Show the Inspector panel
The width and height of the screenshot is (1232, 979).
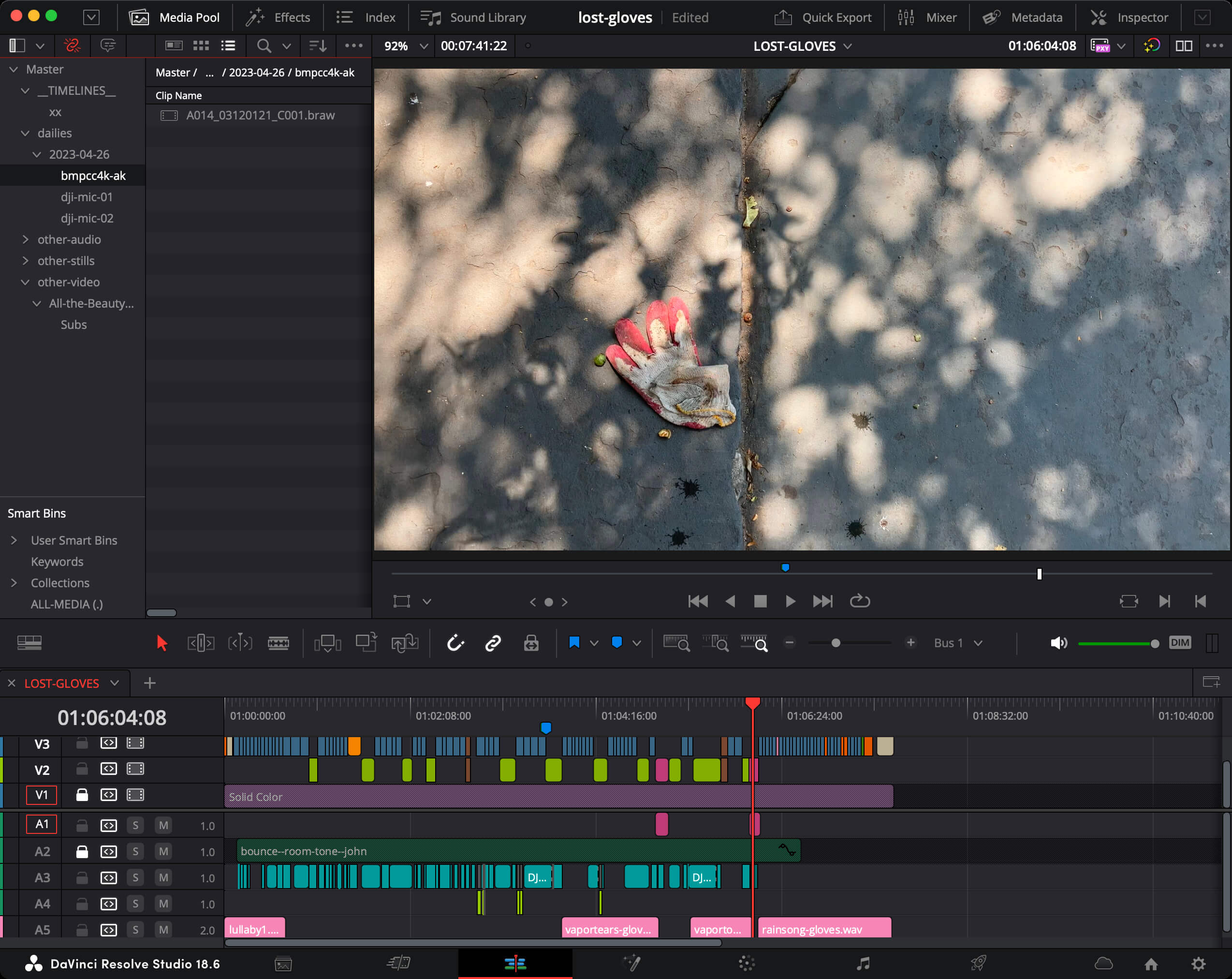(x=1129, y=17)
